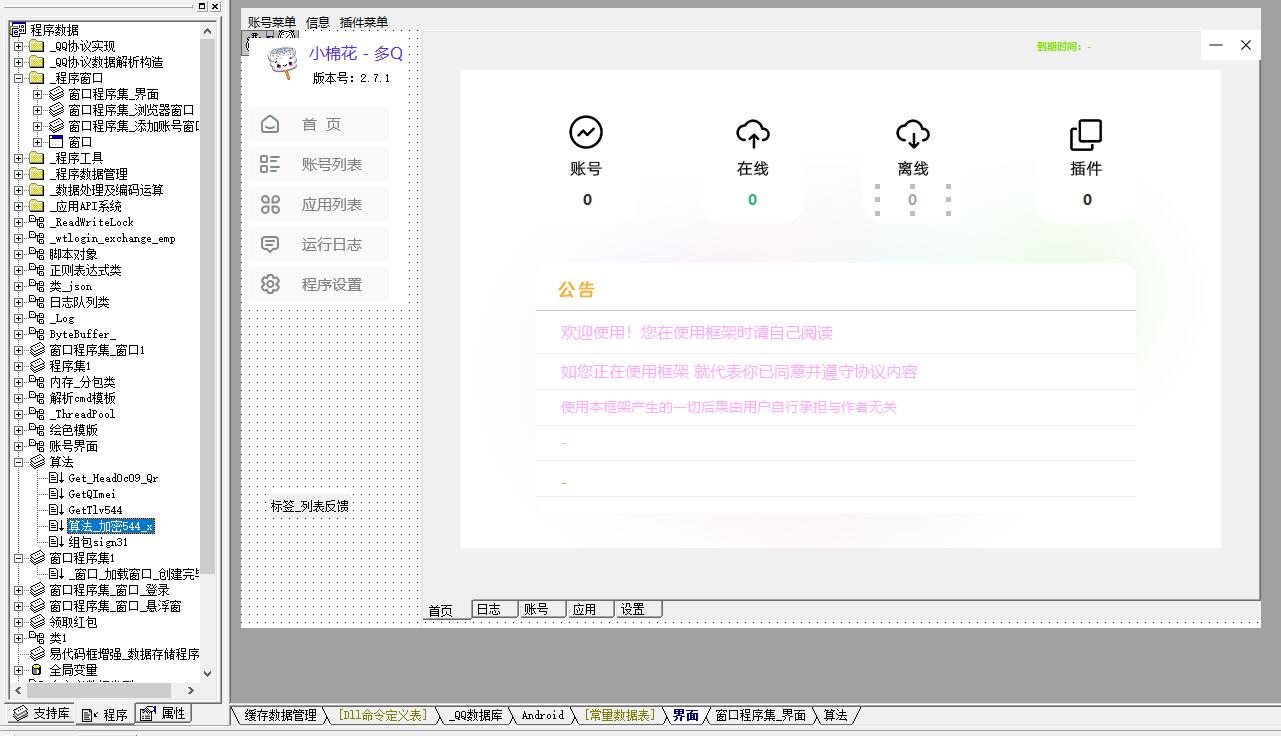Open the 属性 panel tab

click(x=164, y=714)
